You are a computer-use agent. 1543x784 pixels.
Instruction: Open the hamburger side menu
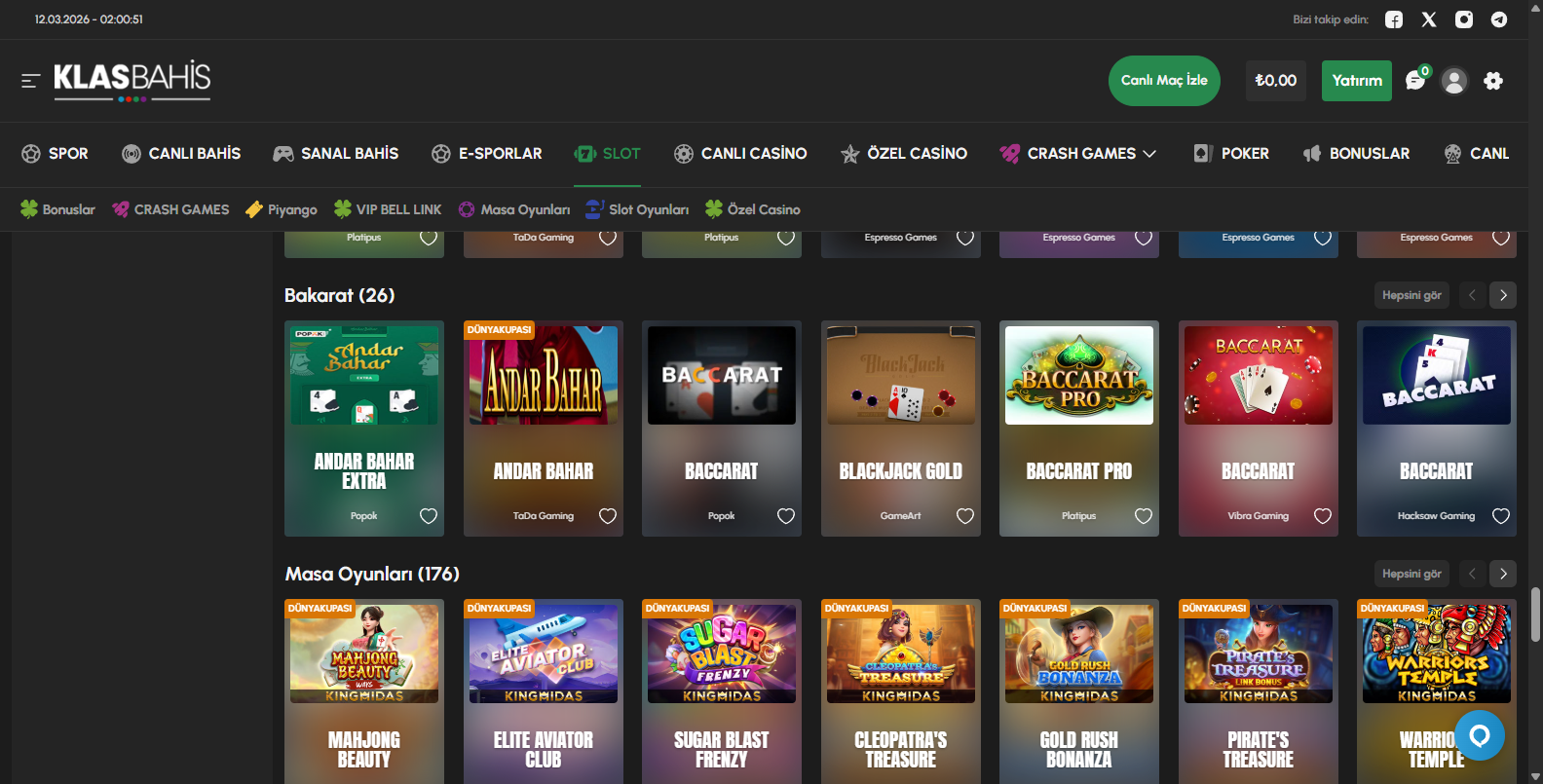point(30,81)
